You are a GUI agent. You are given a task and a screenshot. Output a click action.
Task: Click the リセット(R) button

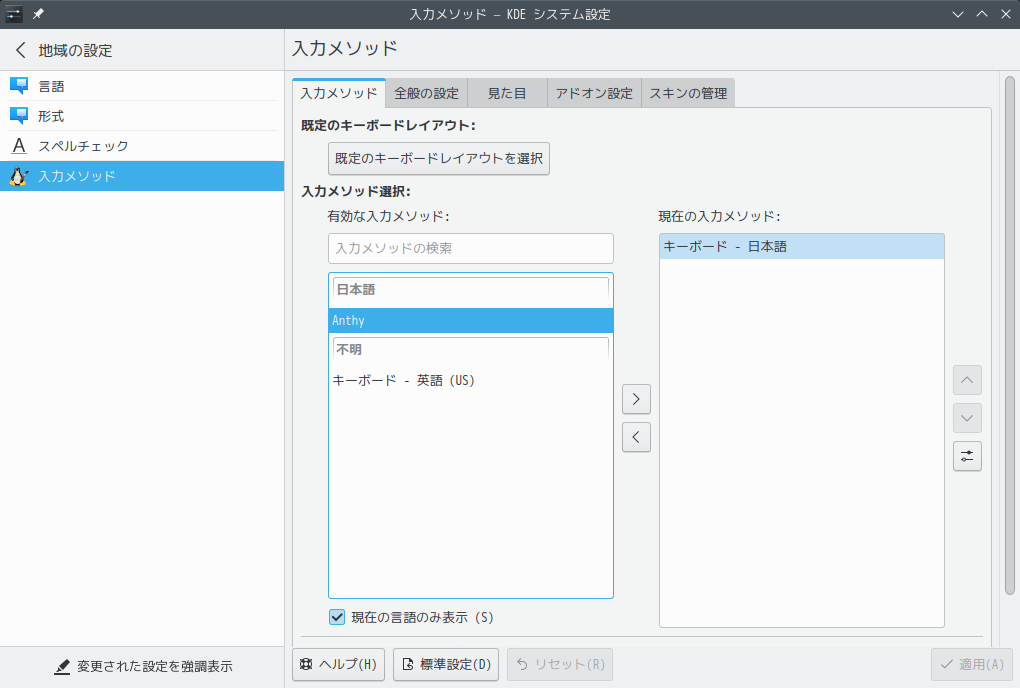pos(560,665)
